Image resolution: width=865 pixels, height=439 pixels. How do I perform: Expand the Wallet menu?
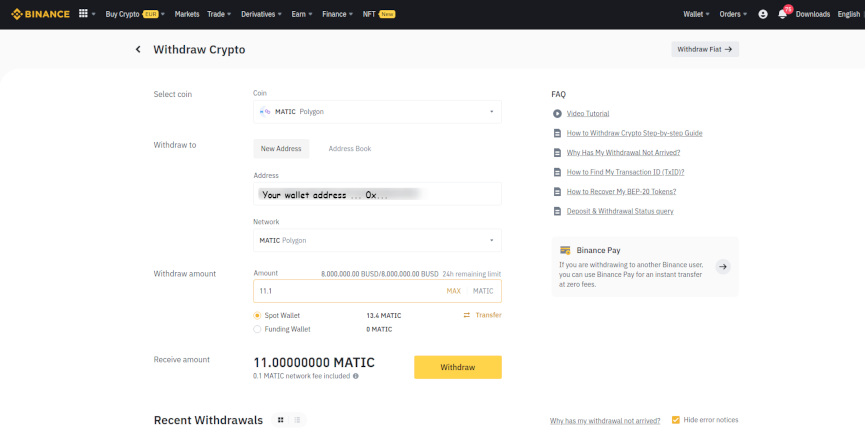click(696, 14)
